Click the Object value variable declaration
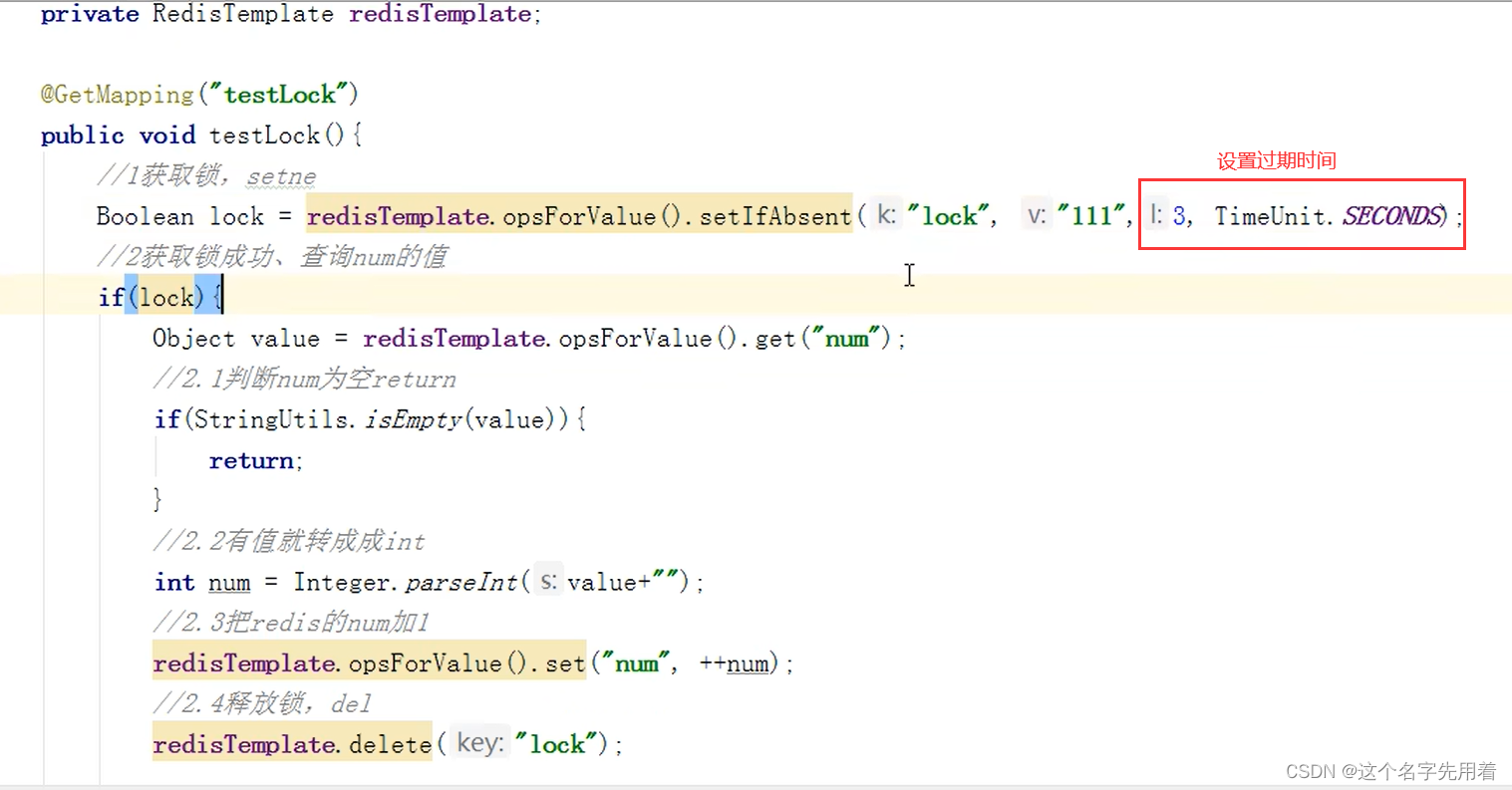Viewport: 1512px width, 790px height. coord(235,339)
